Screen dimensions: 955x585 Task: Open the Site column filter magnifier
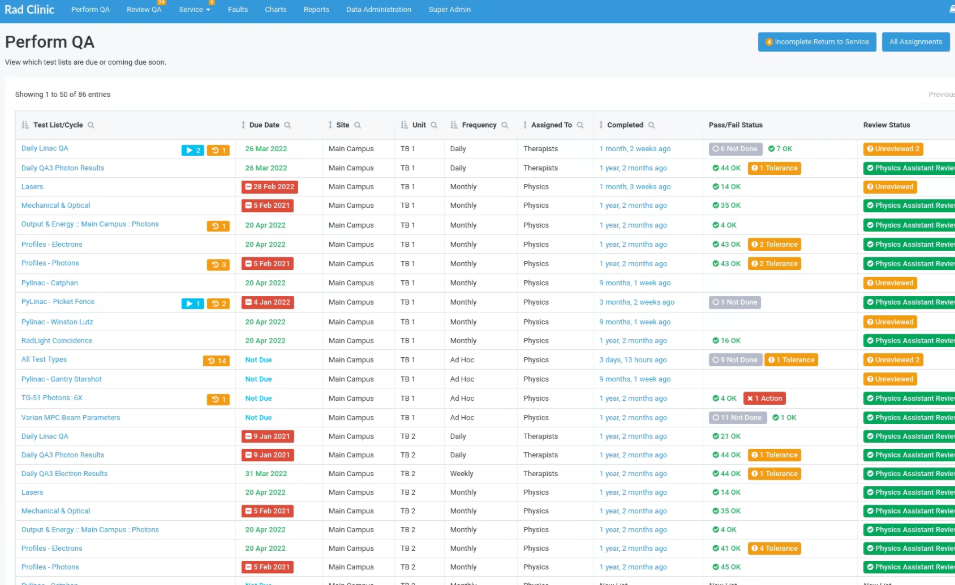[x=358, y=125]
